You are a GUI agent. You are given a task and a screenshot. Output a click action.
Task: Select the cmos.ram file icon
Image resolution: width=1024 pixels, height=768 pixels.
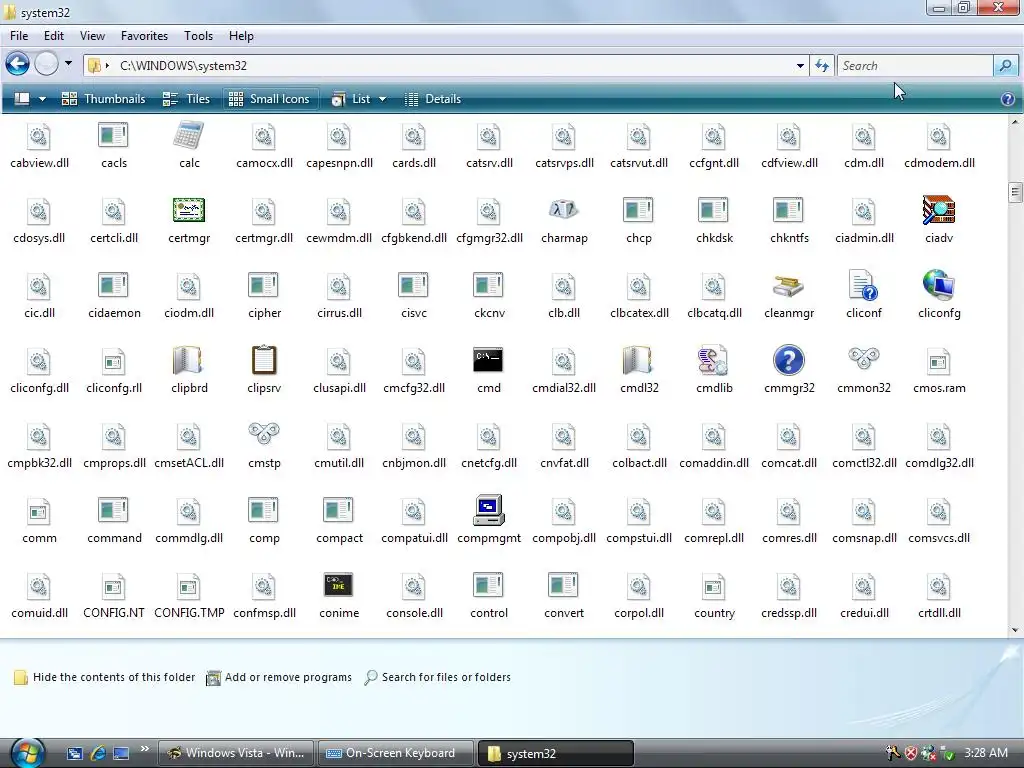[x=938, y=361]
